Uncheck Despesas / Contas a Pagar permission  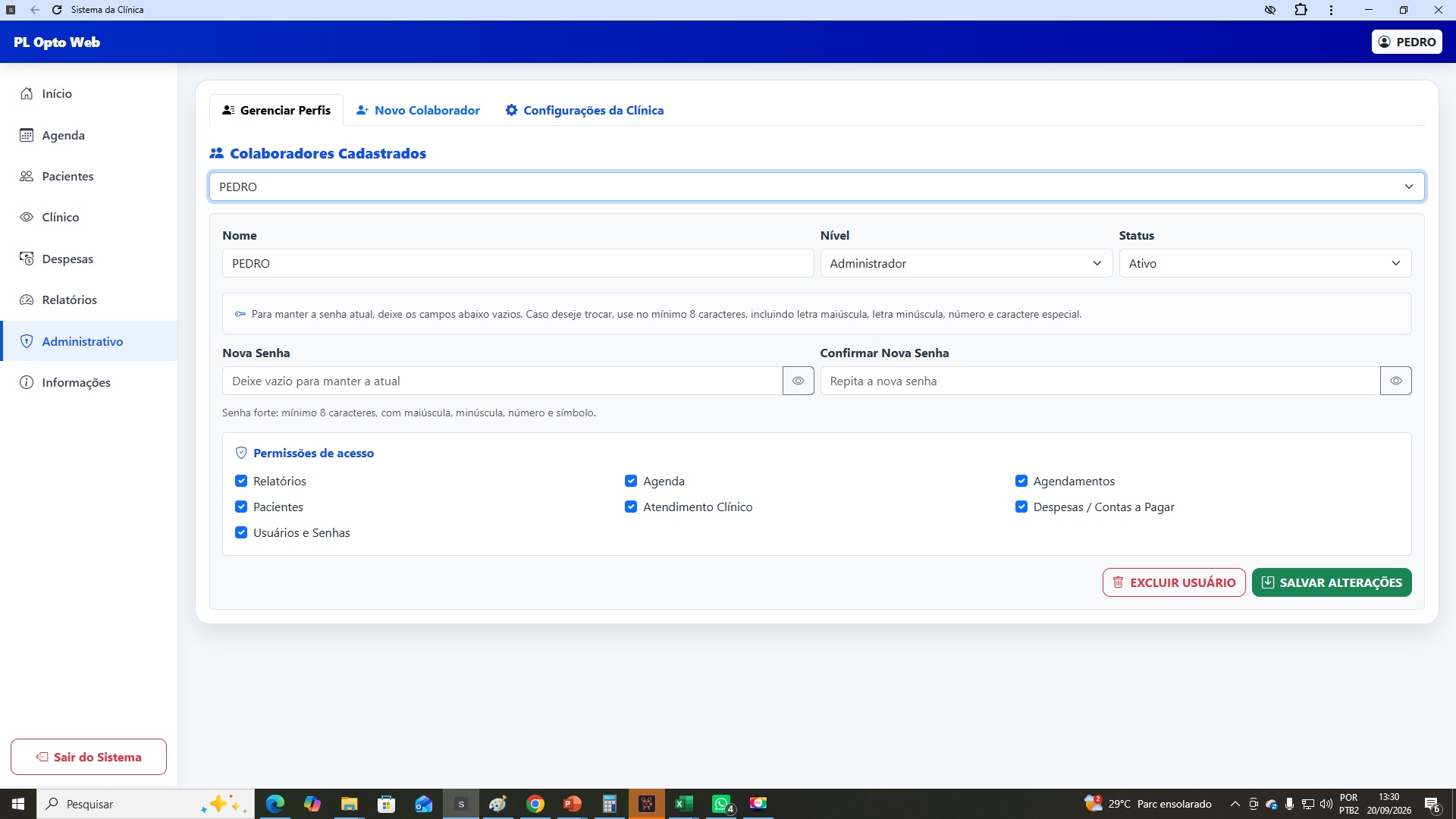pyautogui.click(x=1021, y=507)
